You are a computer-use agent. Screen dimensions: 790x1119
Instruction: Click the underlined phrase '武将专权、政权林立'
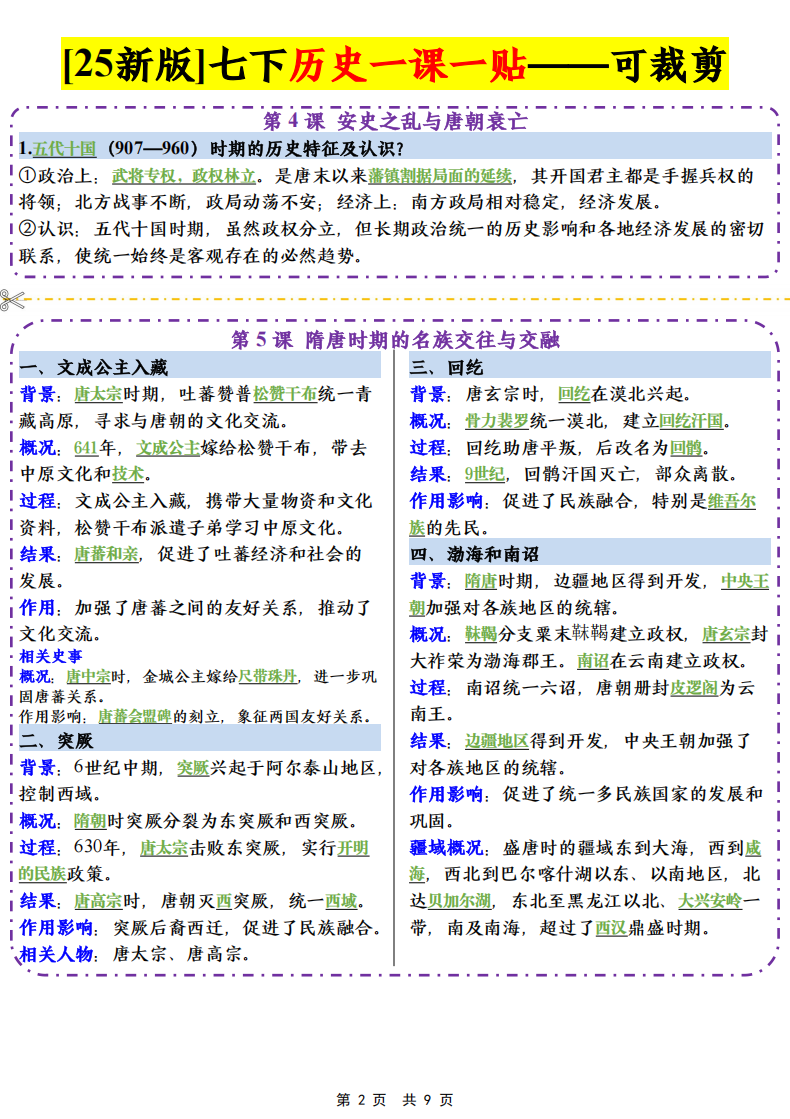click(x=183, y=176)
